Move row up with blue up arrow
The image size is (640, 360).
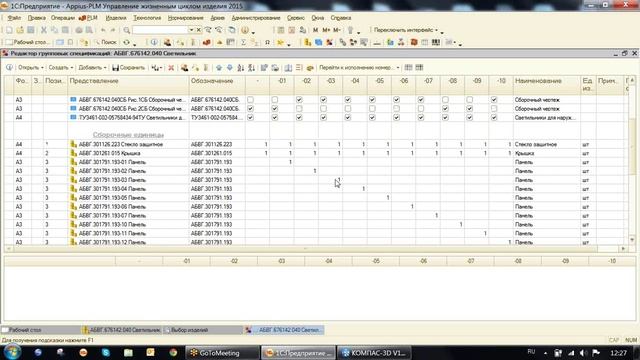pyautogui.click(x=219, y=68)
